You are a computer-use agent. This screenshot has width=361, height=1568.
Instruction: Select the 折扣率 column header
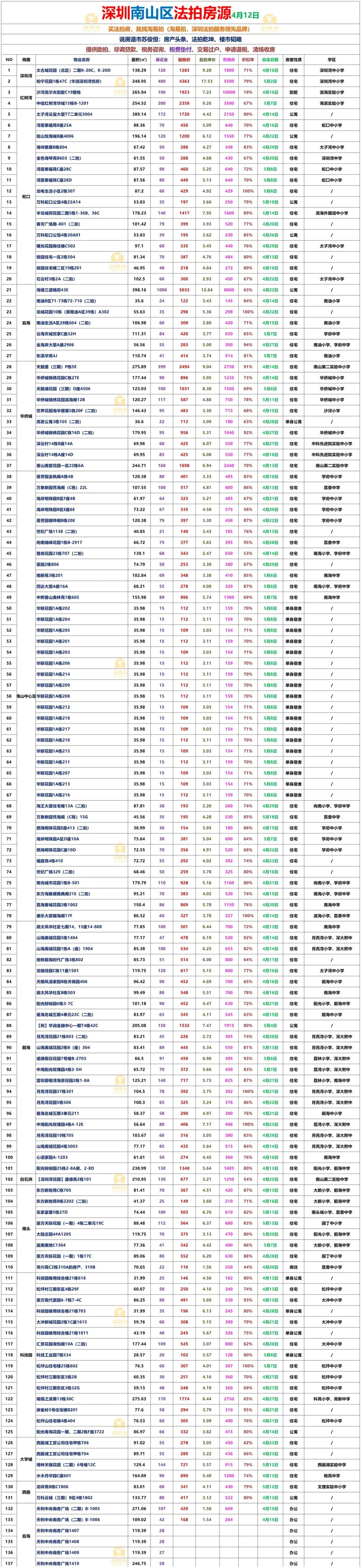pos(248,60)
